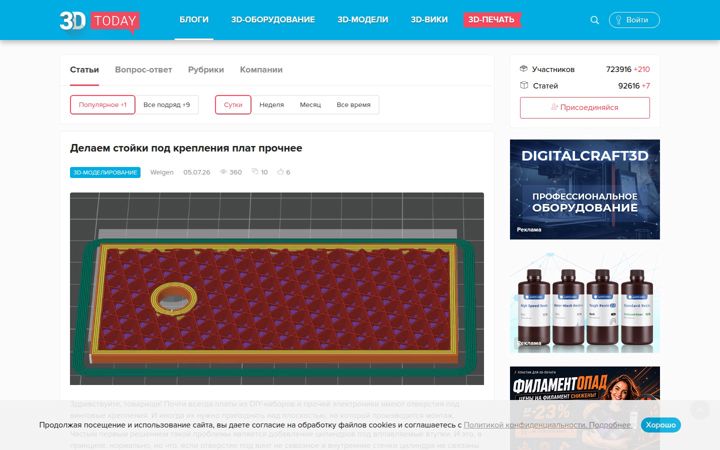Click the Присоединяйся join button
Viewport: 720px width, 450px height.
pos(585,107)
